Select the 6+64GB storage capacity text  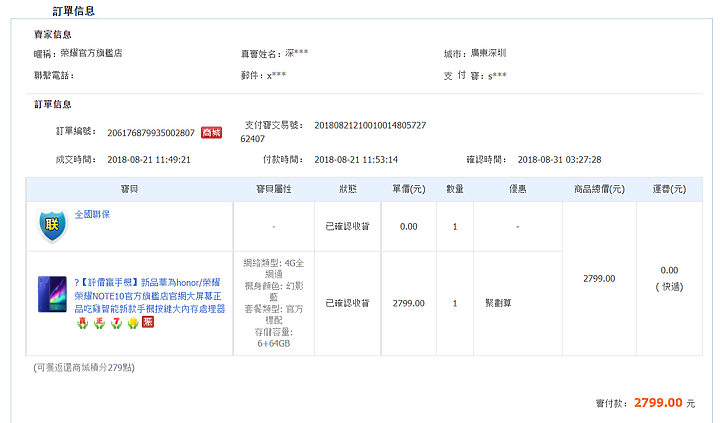274,344
